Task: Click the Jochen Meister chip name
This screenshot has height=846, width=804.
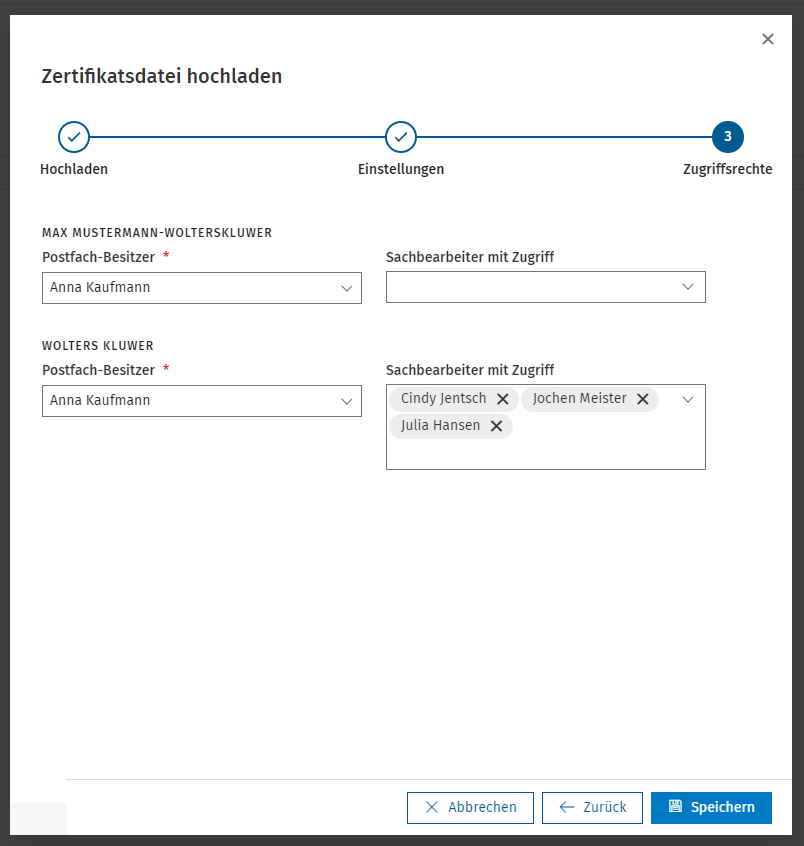Action: coord(580,398)
